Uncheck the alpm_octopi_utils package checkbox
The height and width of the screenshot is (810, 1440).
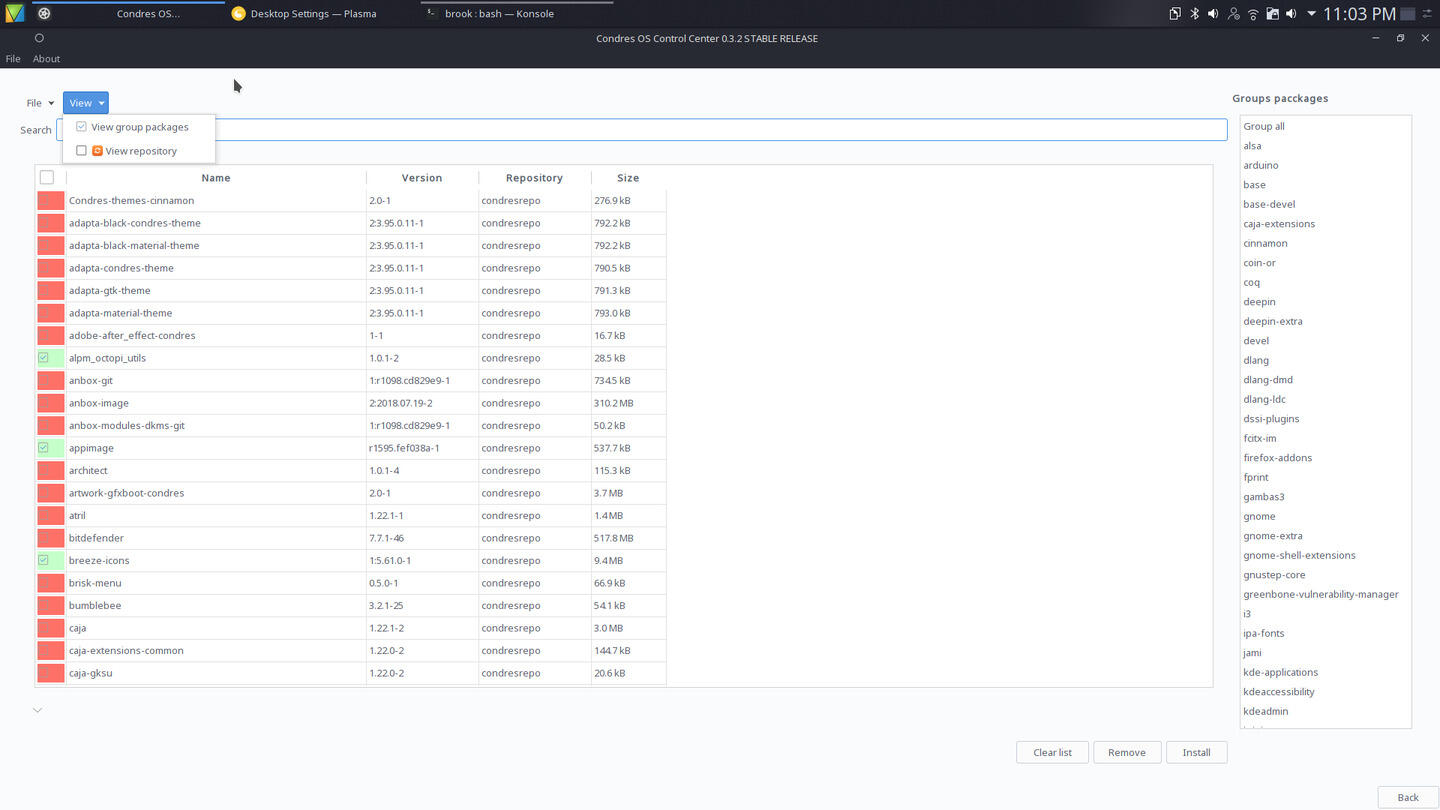point(44,358)
